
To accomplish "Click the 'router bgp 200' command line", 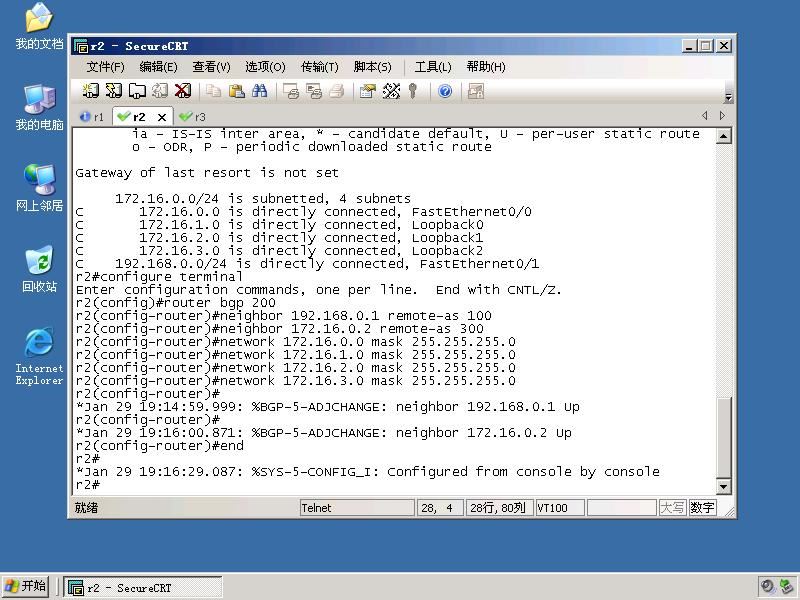I will tap(176, 303).
